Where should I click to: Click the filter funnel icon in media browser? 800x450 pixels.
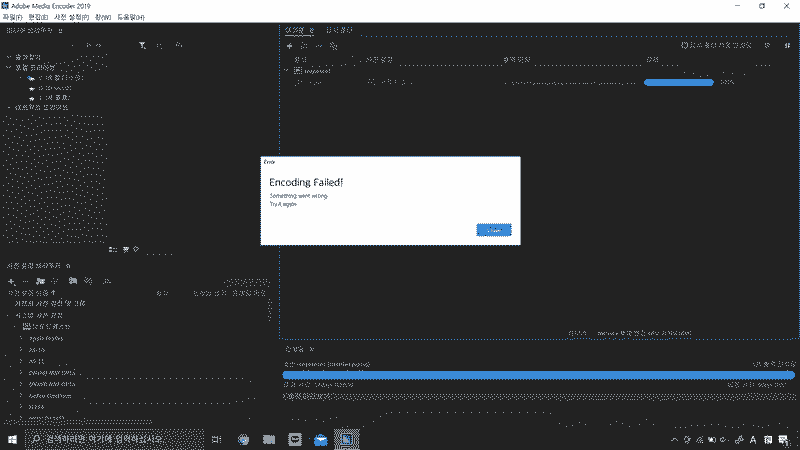[x=143, y=45]
